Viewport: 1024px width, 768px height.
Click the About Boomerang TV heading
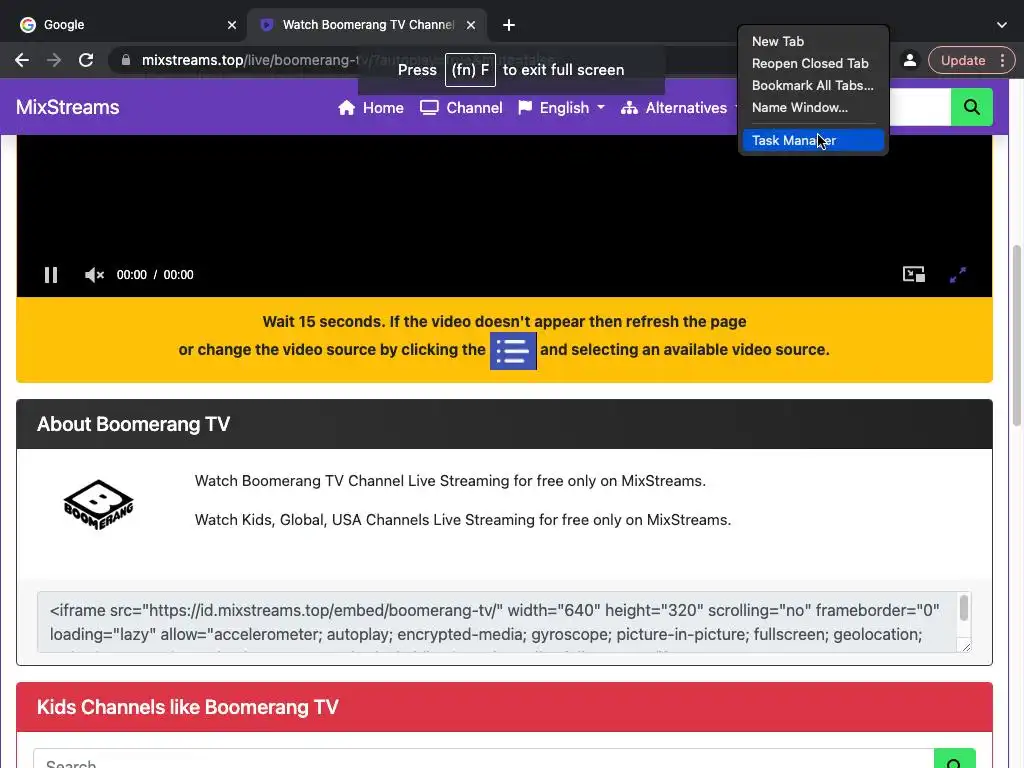pos(133,424)
